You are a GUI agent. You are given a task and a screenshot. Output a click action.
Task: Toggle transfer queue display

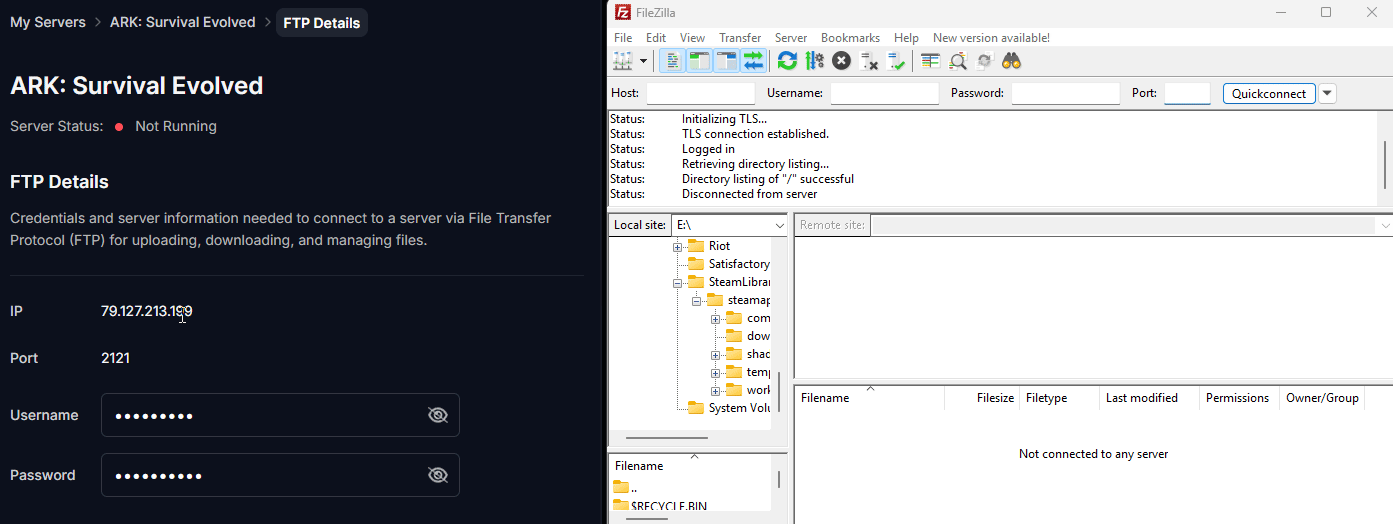[752, 61]
